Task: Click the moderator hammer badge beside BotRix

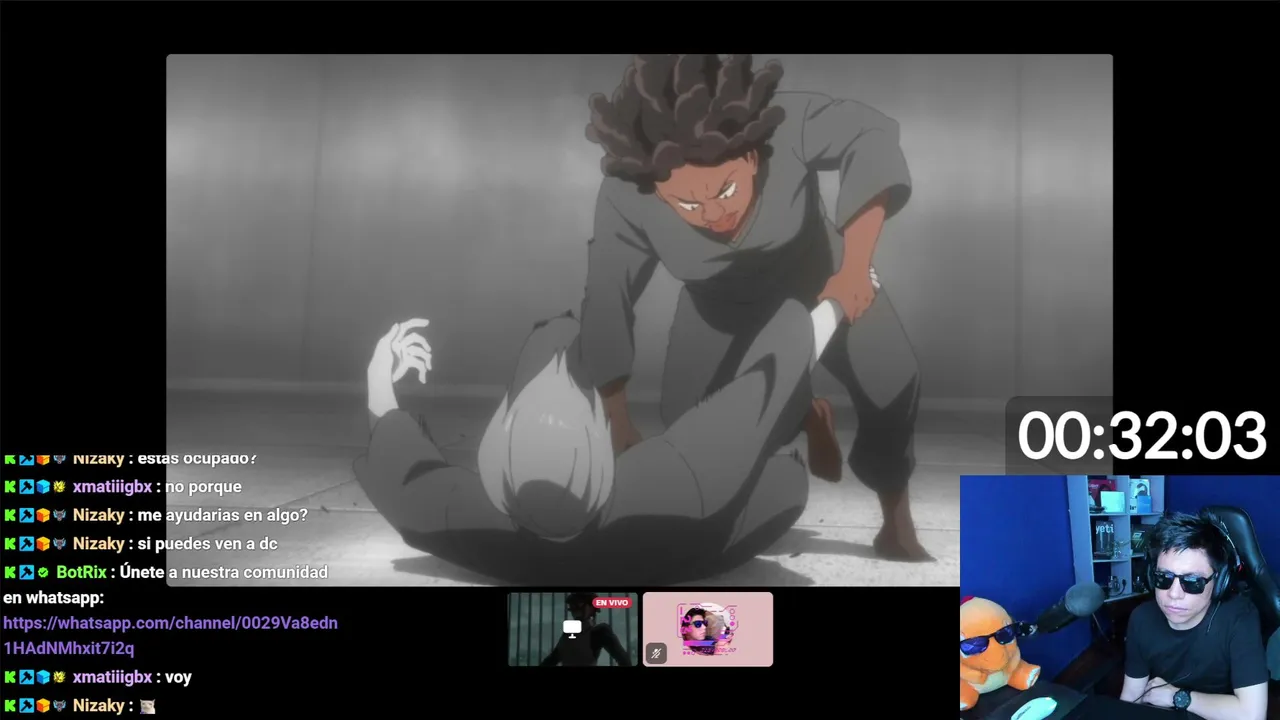Action: [x=26, y=572]
